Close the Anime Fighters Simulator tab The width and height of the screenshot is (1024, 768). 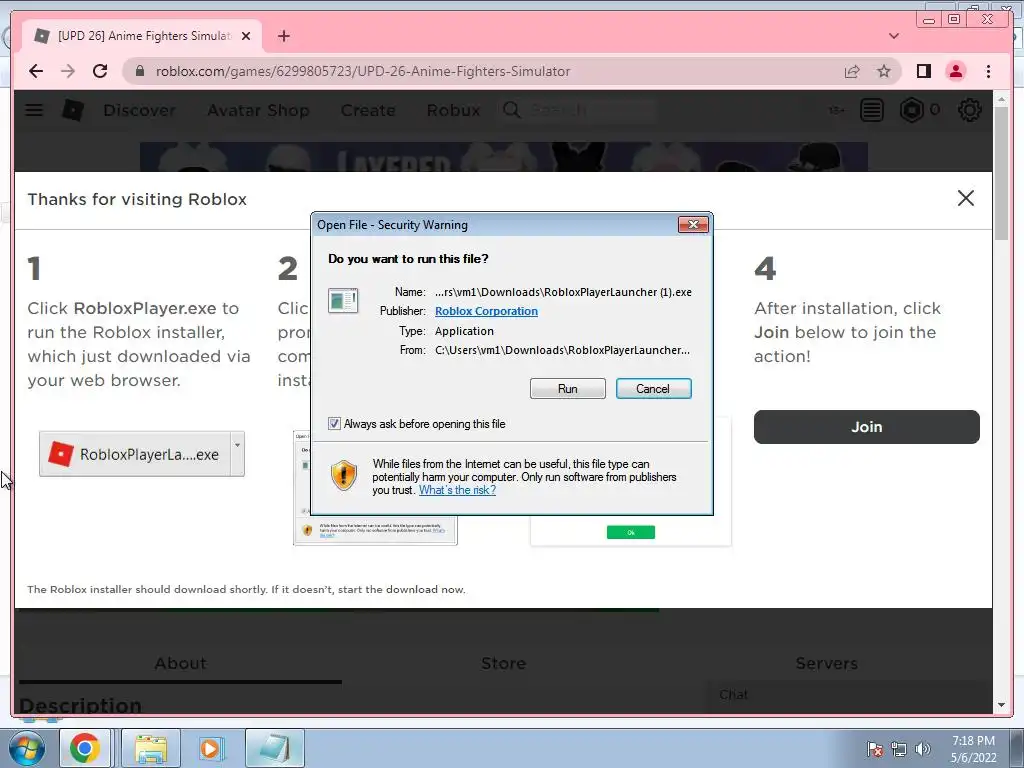pyautogui.click(x=246, y=36)
